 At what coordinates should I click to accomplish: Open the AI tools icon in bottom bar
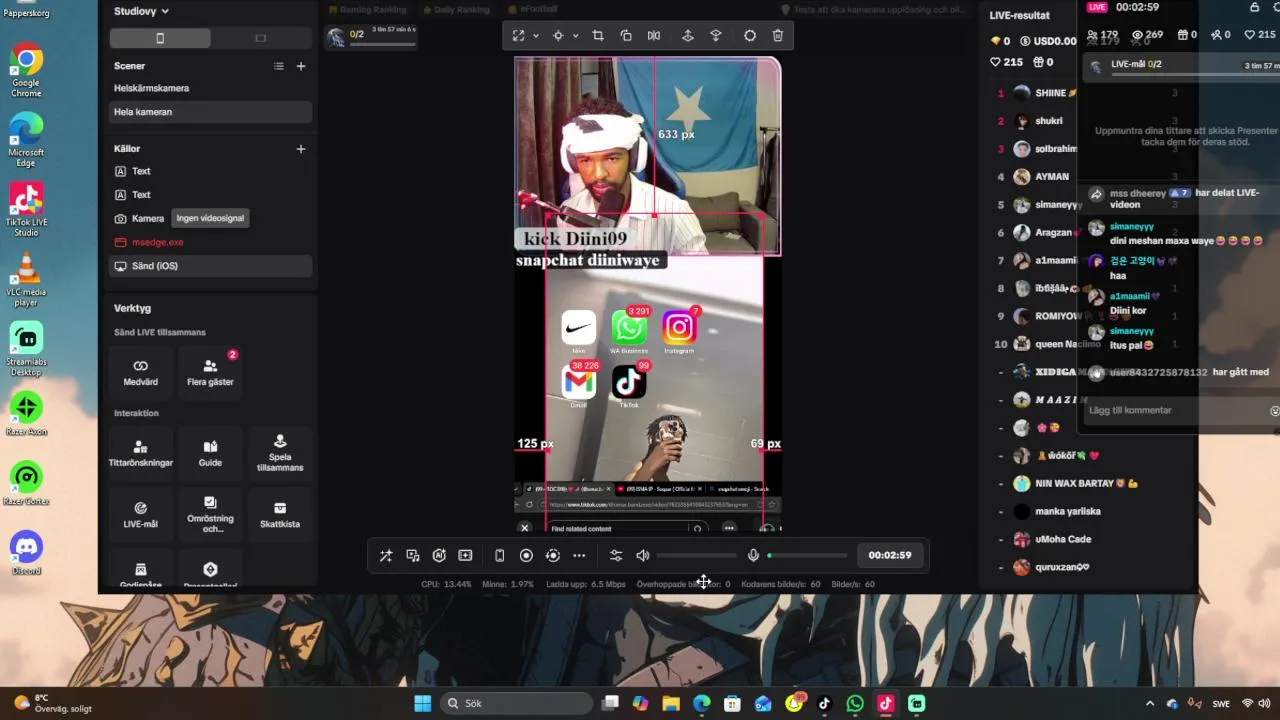point(439,555)
